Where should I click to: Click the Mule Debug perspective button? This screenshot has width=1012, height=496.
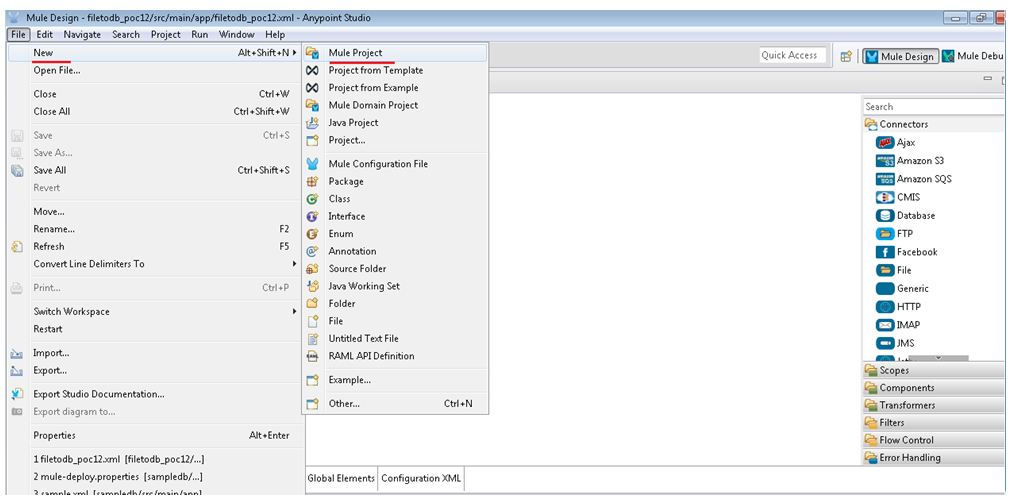(x=973, y=56)
